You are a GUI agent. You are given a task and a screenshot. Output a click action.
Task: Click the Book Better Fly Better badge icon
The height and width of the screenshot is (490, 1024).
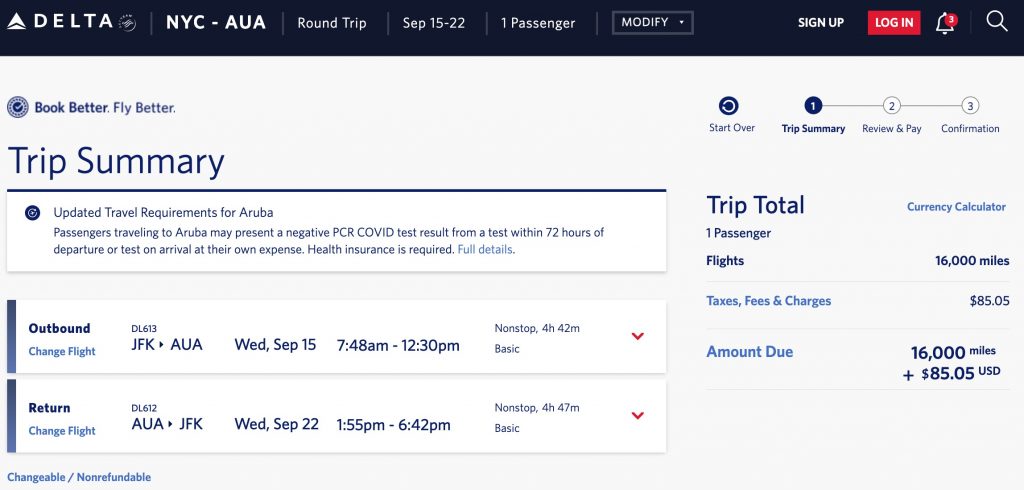tap(18, 107)
